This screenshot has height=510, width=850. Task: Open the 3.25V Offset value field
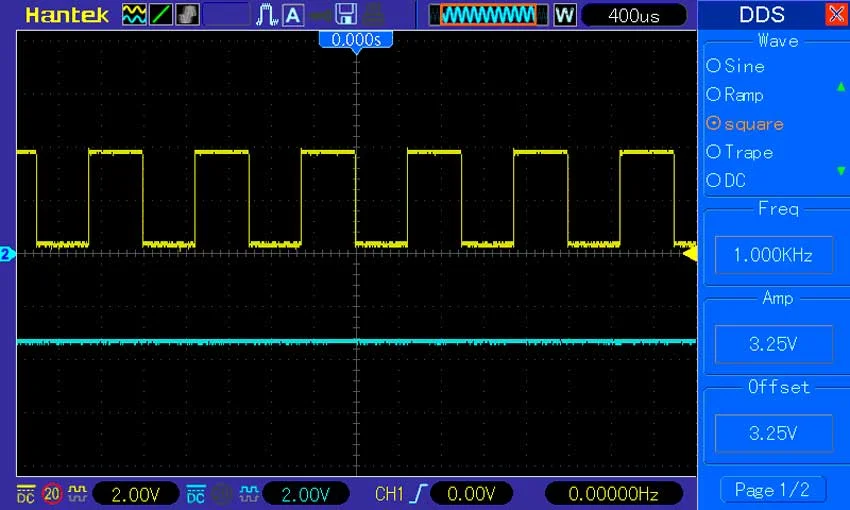(x=773, y=433)
